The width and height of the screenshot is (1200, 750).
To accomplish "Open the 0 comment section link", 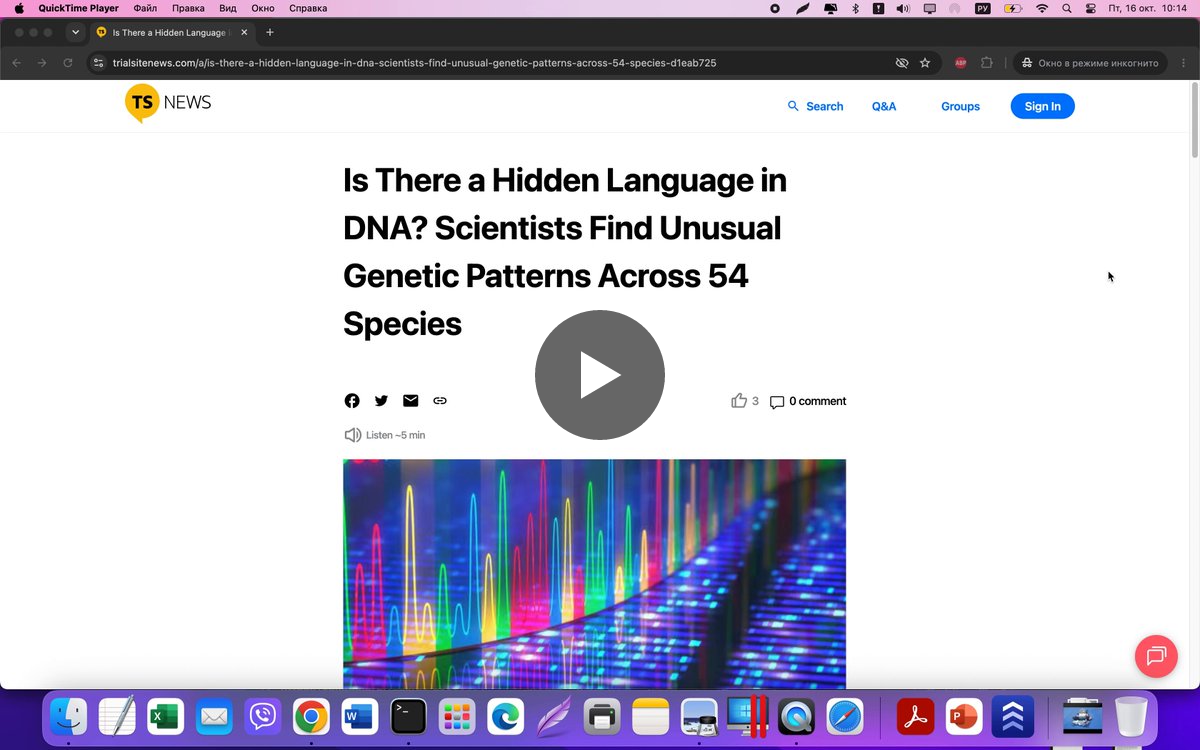I will 808,401.
